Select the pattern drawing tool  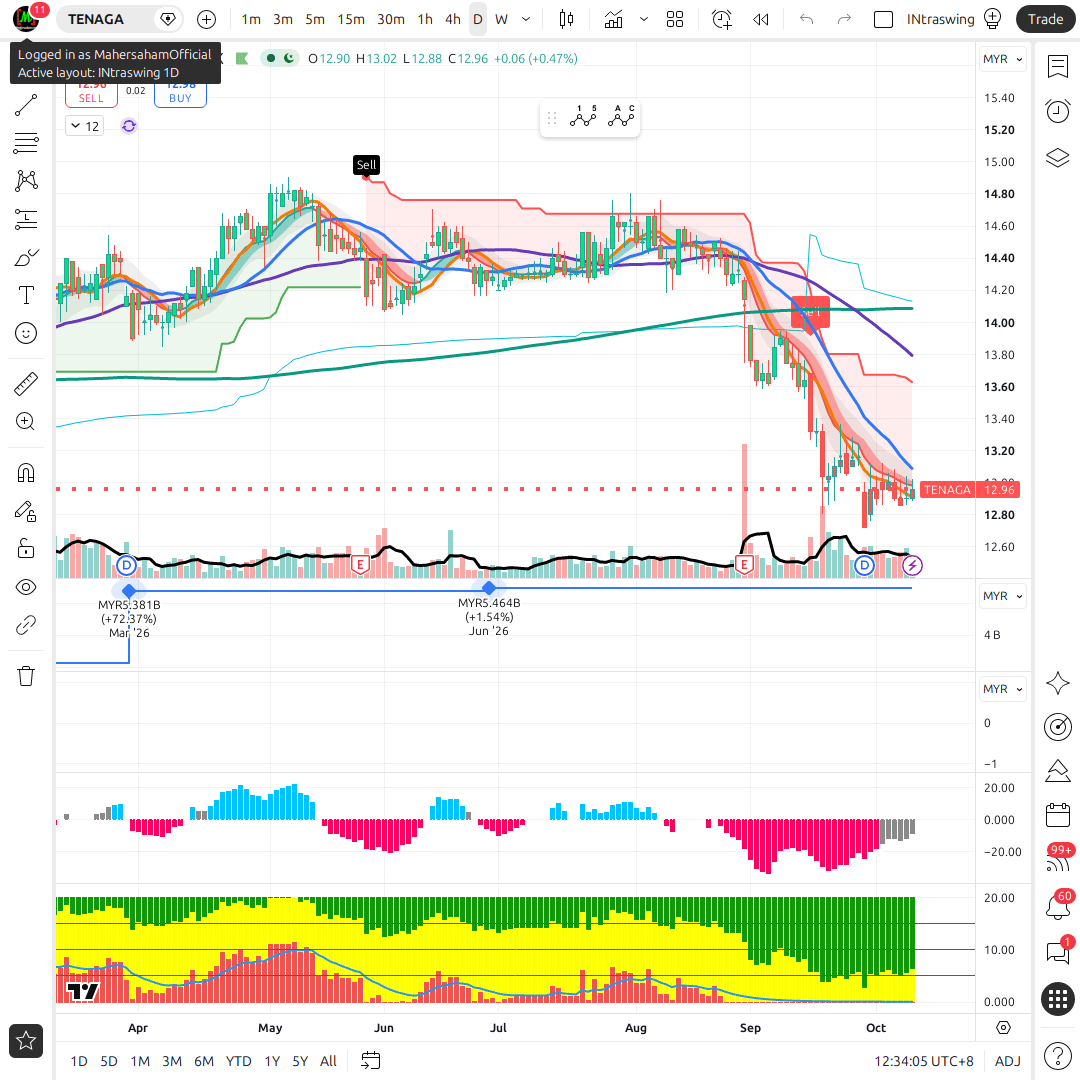coord(26,180)
